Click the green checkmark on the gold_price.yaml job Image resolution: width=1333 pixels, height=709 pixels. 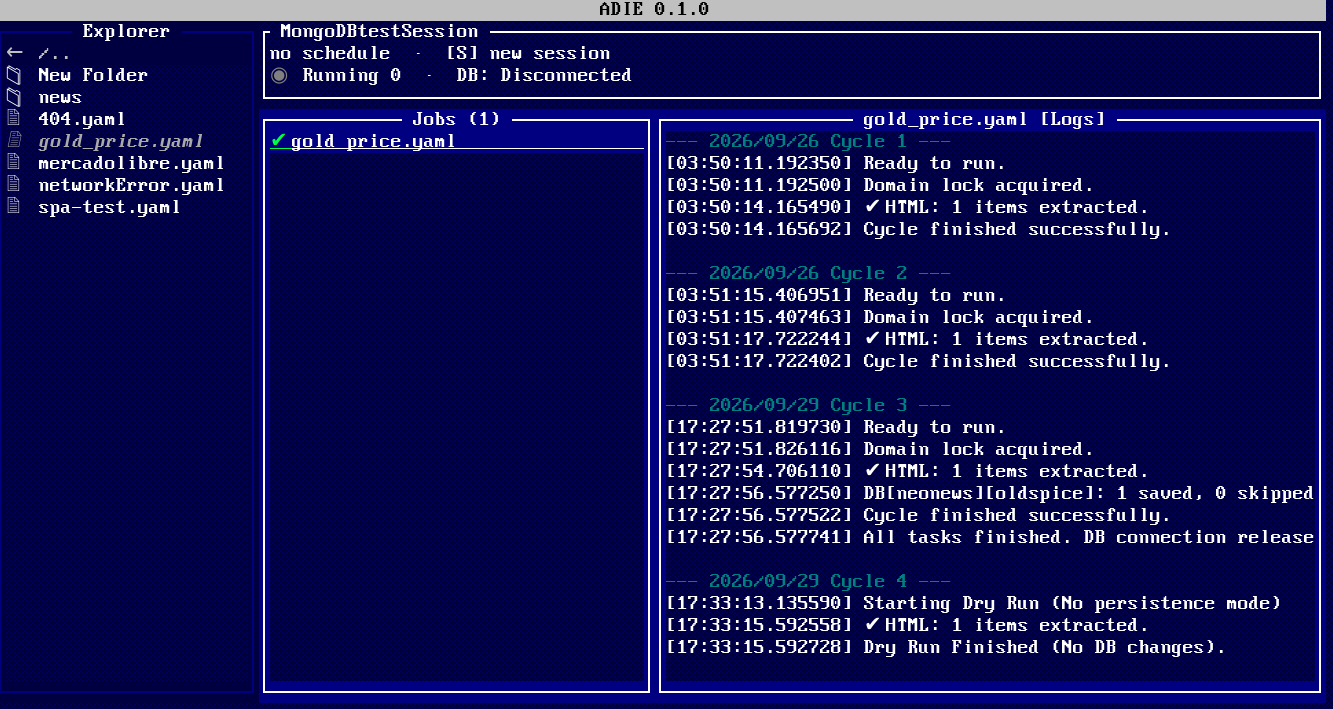pyautogui.click(x=278, y=141)
